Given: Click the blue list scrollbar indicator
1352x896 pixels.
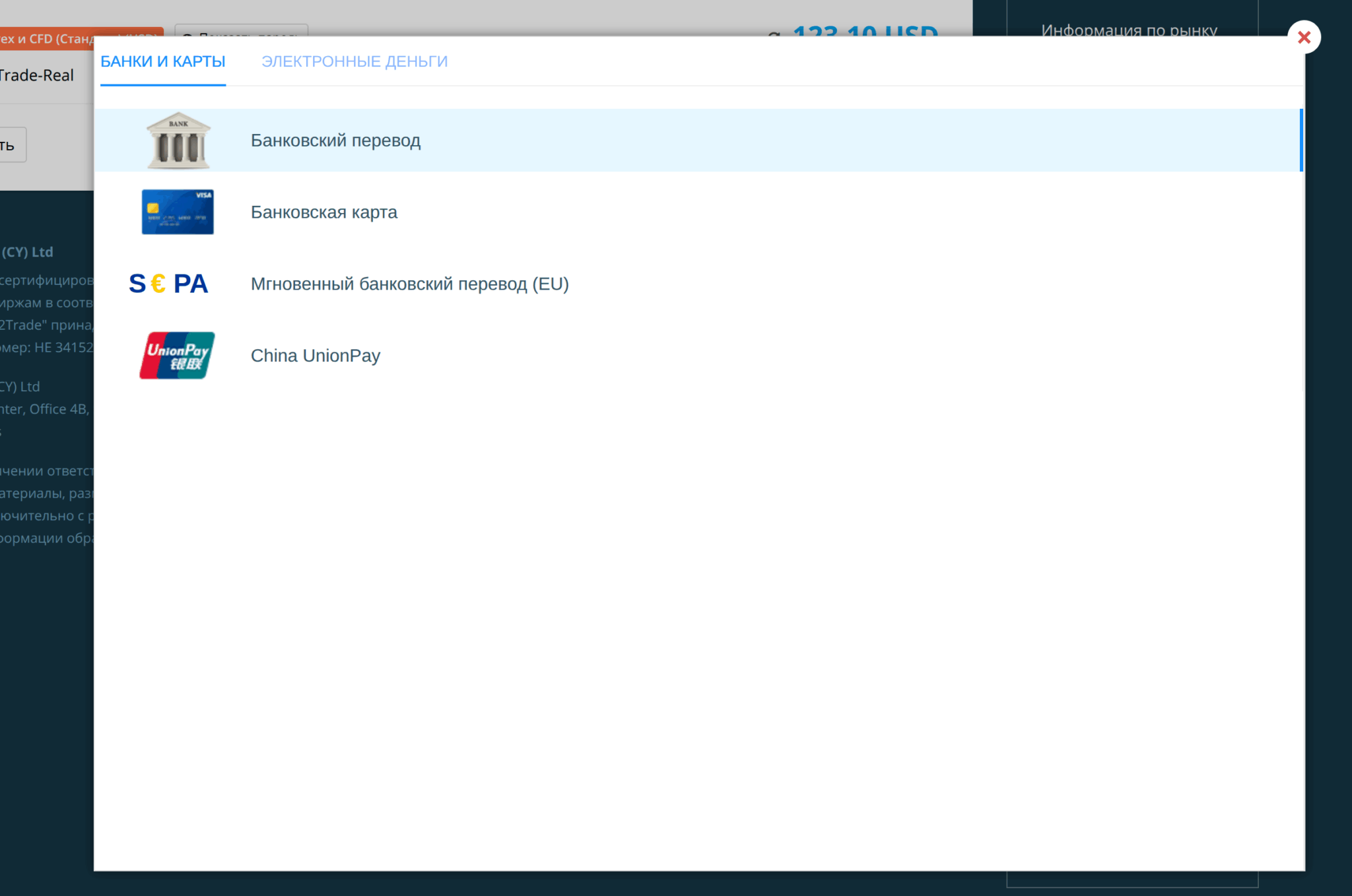Looking at the screenshot, I should pos(1301,141).
